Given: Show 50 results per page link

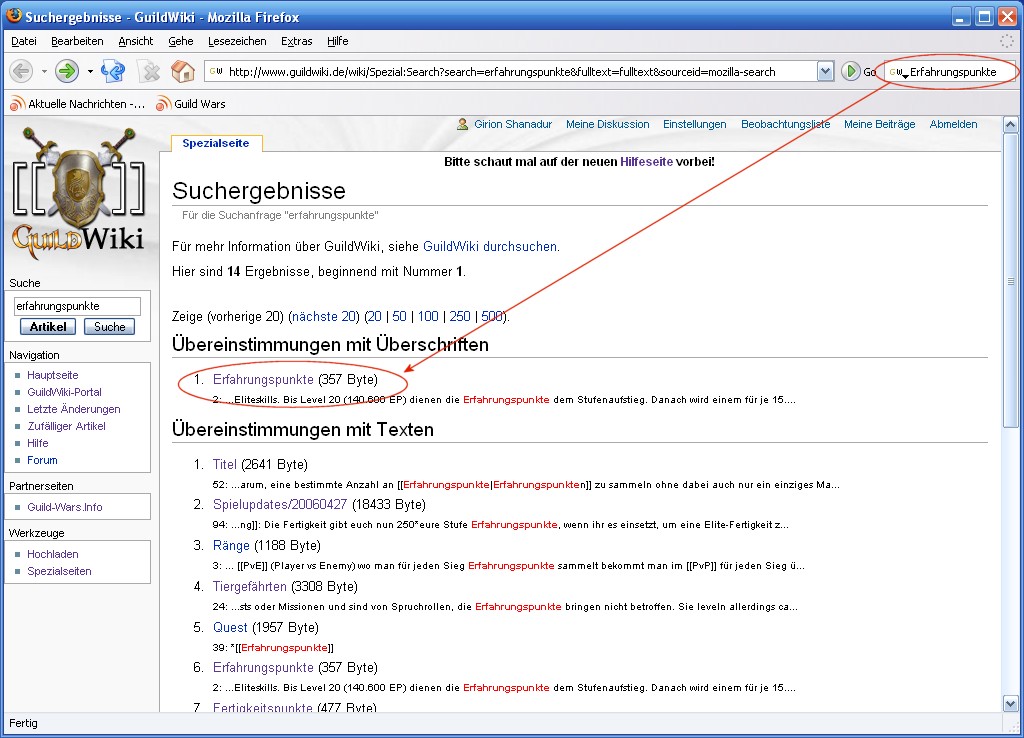Looking at the screenshot, I should tap(399, 316).
